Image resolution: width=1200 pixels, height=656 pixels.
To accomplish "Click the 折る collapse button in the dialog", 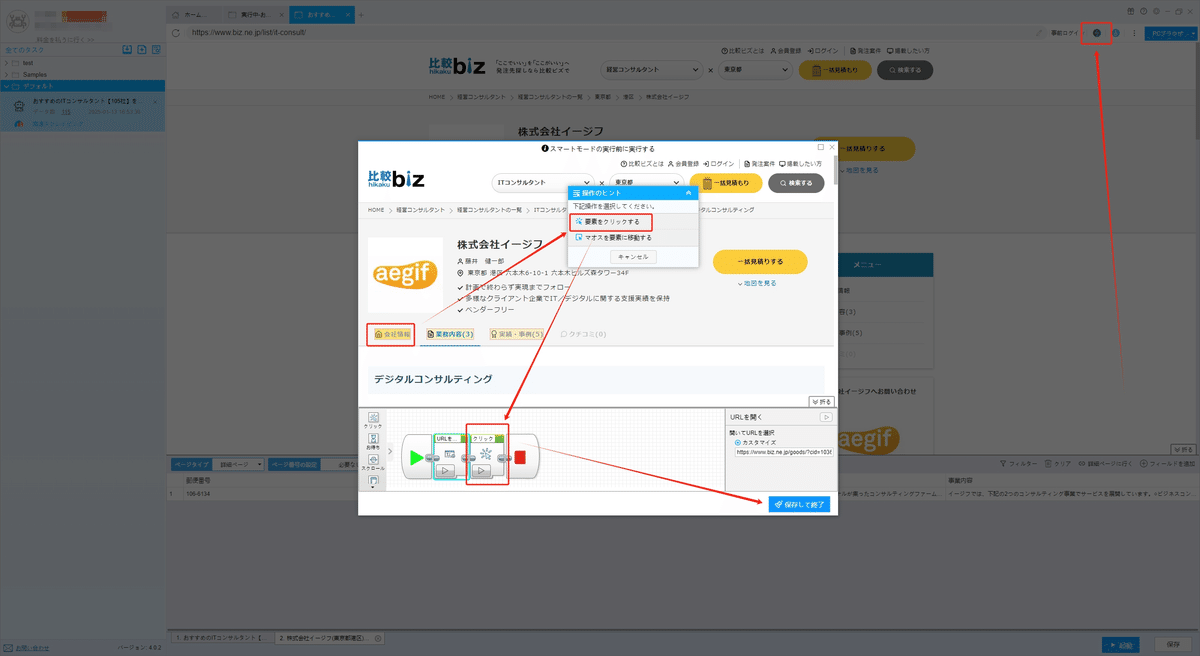I will click(822, 401).
